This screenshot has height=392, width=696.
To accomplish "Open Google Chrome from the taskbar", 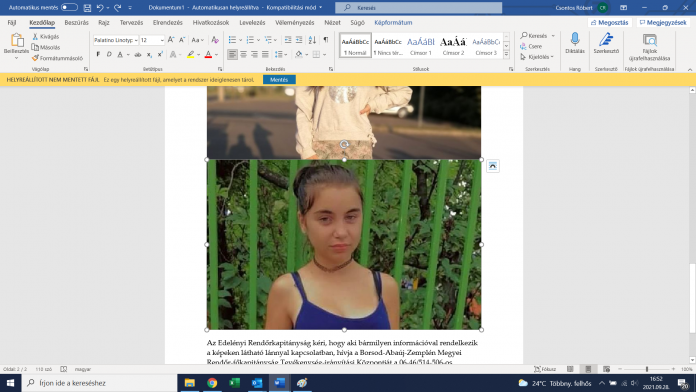I will 212,383.
